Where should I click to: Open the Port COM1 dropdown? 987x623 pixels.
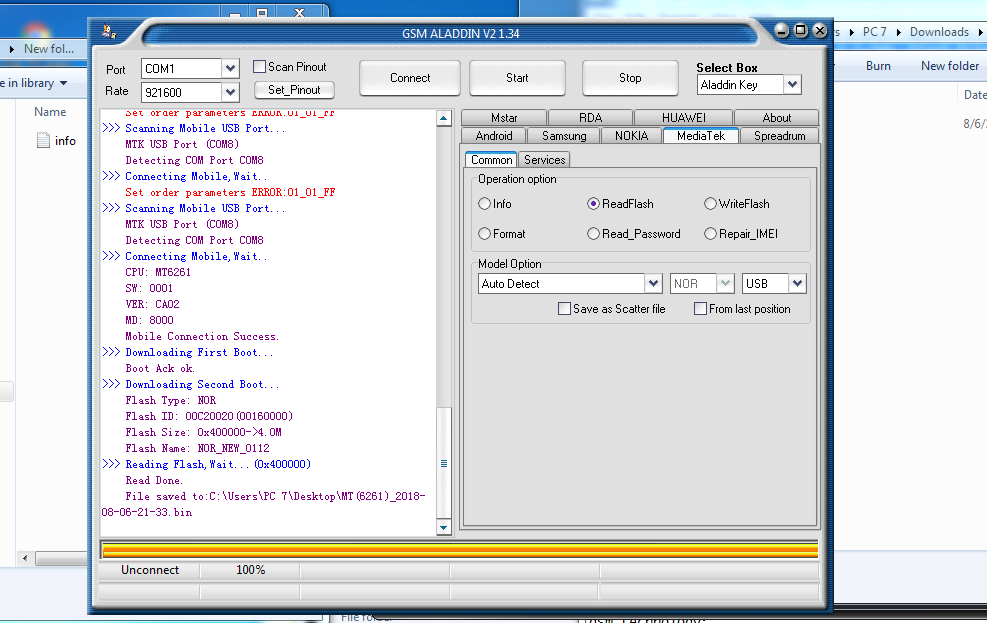tap(230, 68)
